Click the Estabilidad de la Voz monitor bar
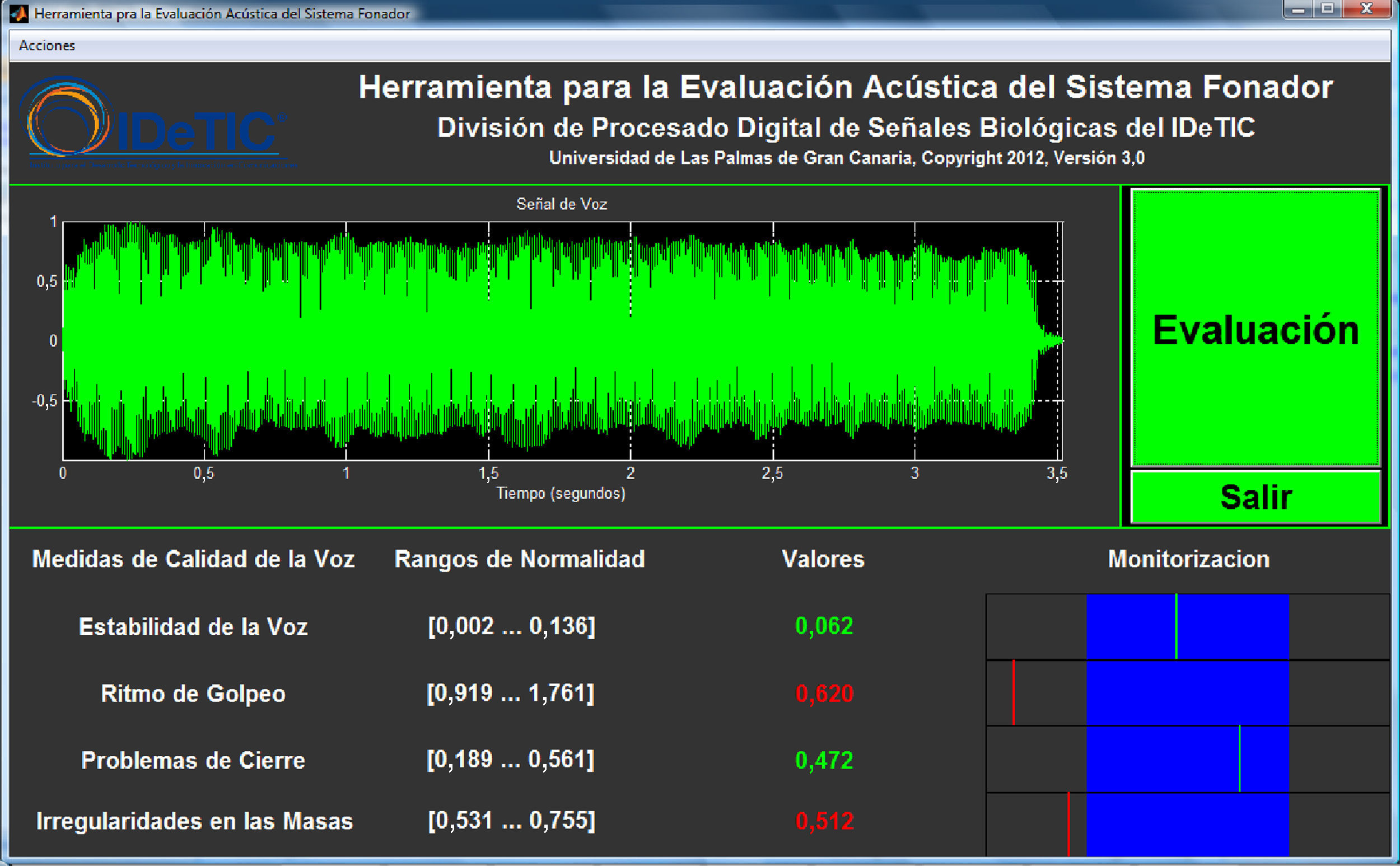Screen dimensions: 1400x866 pos(1187,626)
